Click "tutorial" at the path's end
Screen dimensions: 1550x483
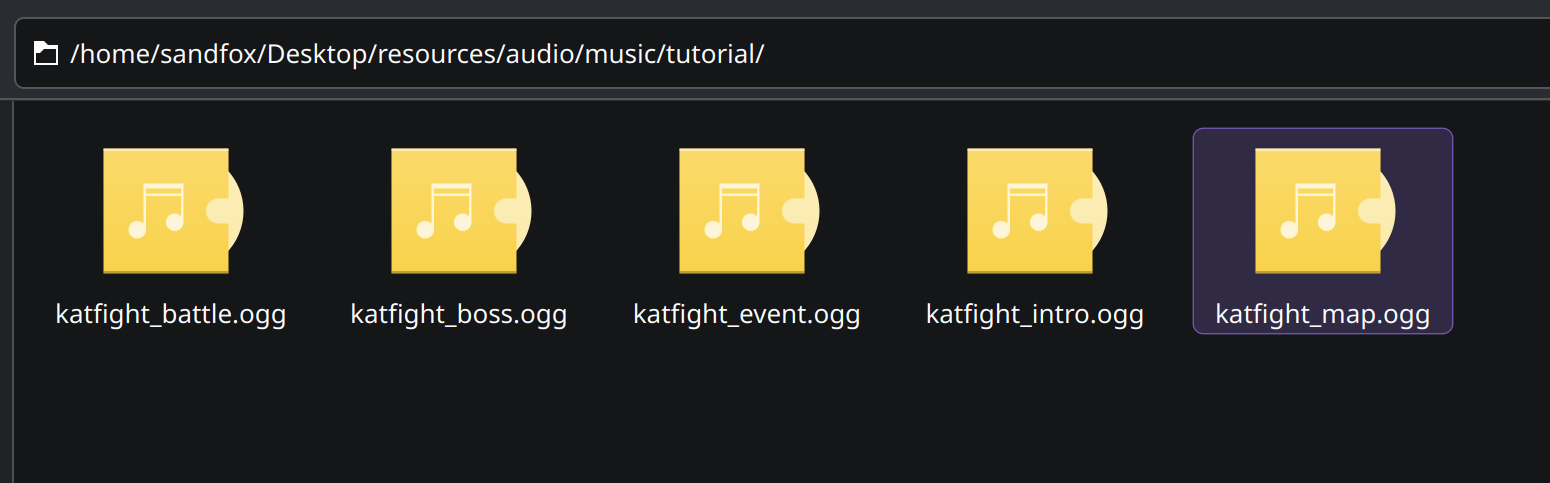click(x=711, y=54)
